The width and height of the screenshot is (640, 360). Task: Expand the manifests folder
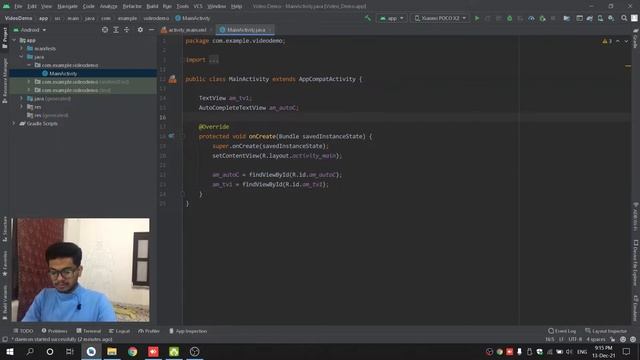pyautogui.click(x=22, y=49)
